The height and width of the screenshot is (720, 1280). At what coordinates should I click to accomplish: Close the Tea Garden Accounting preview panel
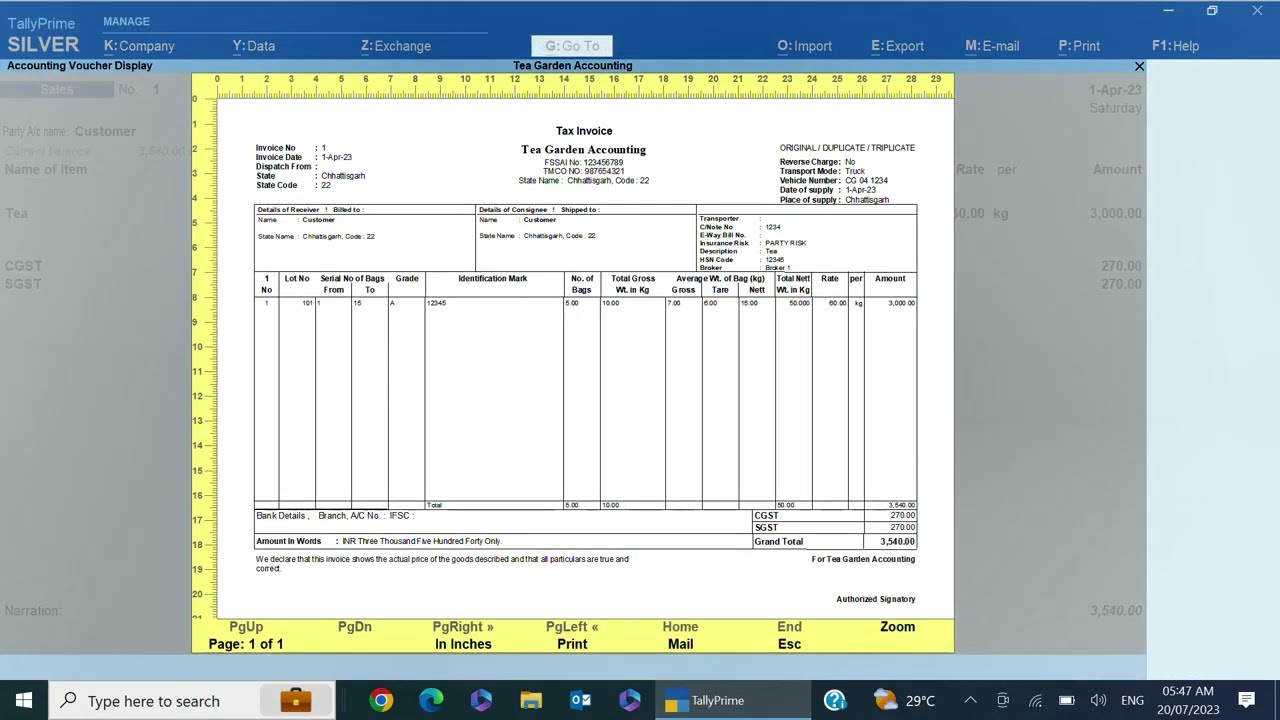(1139, 66)
